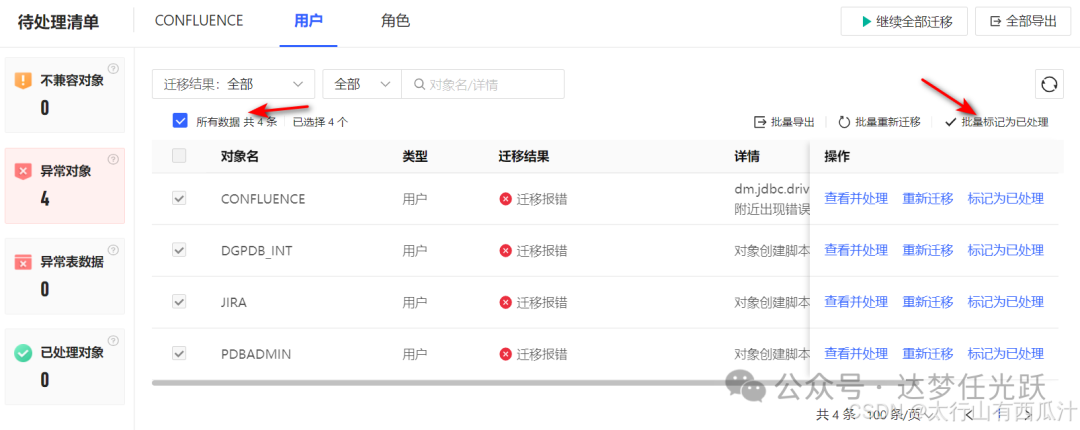Click the 详情 column header
The image size is (1080, 430).
click(747, 156)
